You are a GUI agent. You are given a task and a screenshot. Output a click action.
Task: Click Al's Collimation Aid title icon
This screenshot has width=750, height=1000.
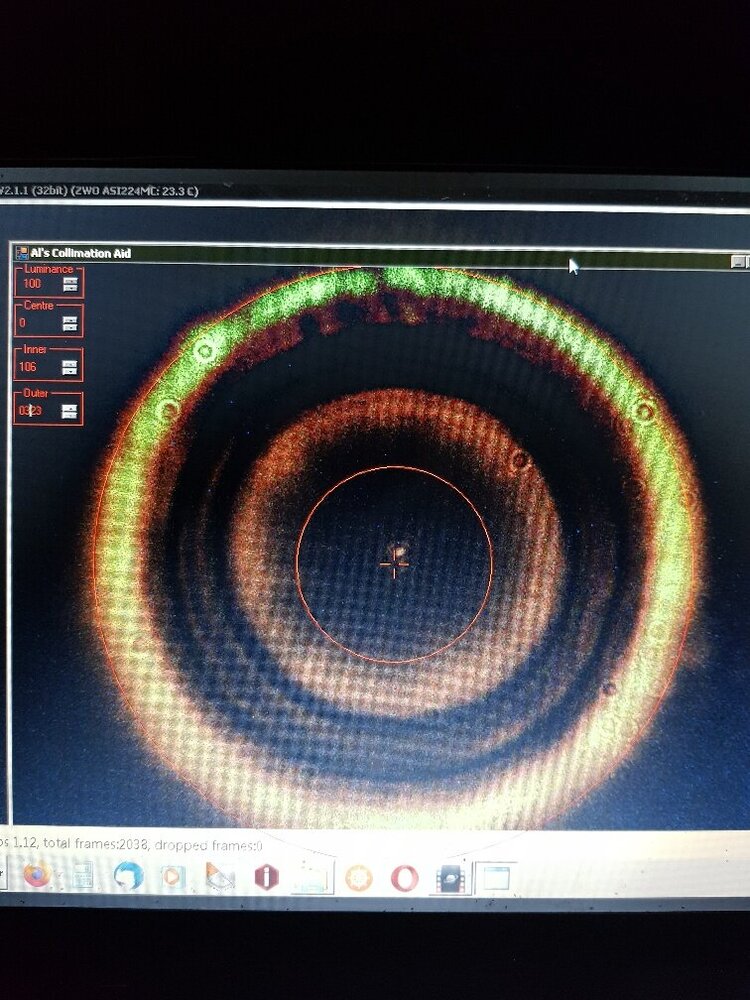click(22, 253)
